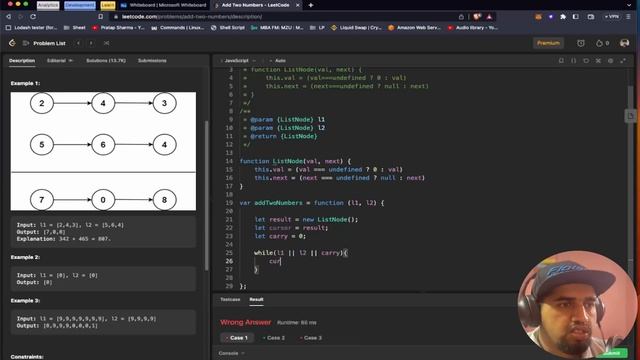Open the JavaScript language dropdown

(238, 60)
